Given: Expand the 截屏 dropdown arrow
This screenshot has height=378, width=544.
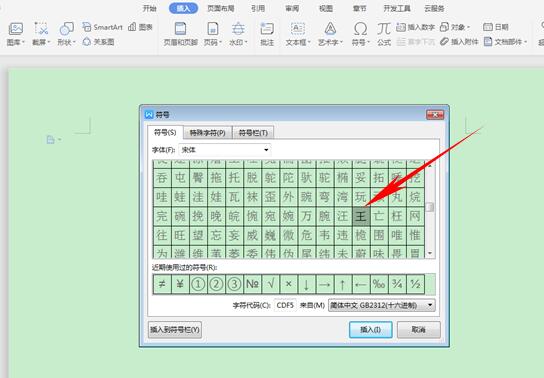Looking at the screenshot, I should coord(49,42).
